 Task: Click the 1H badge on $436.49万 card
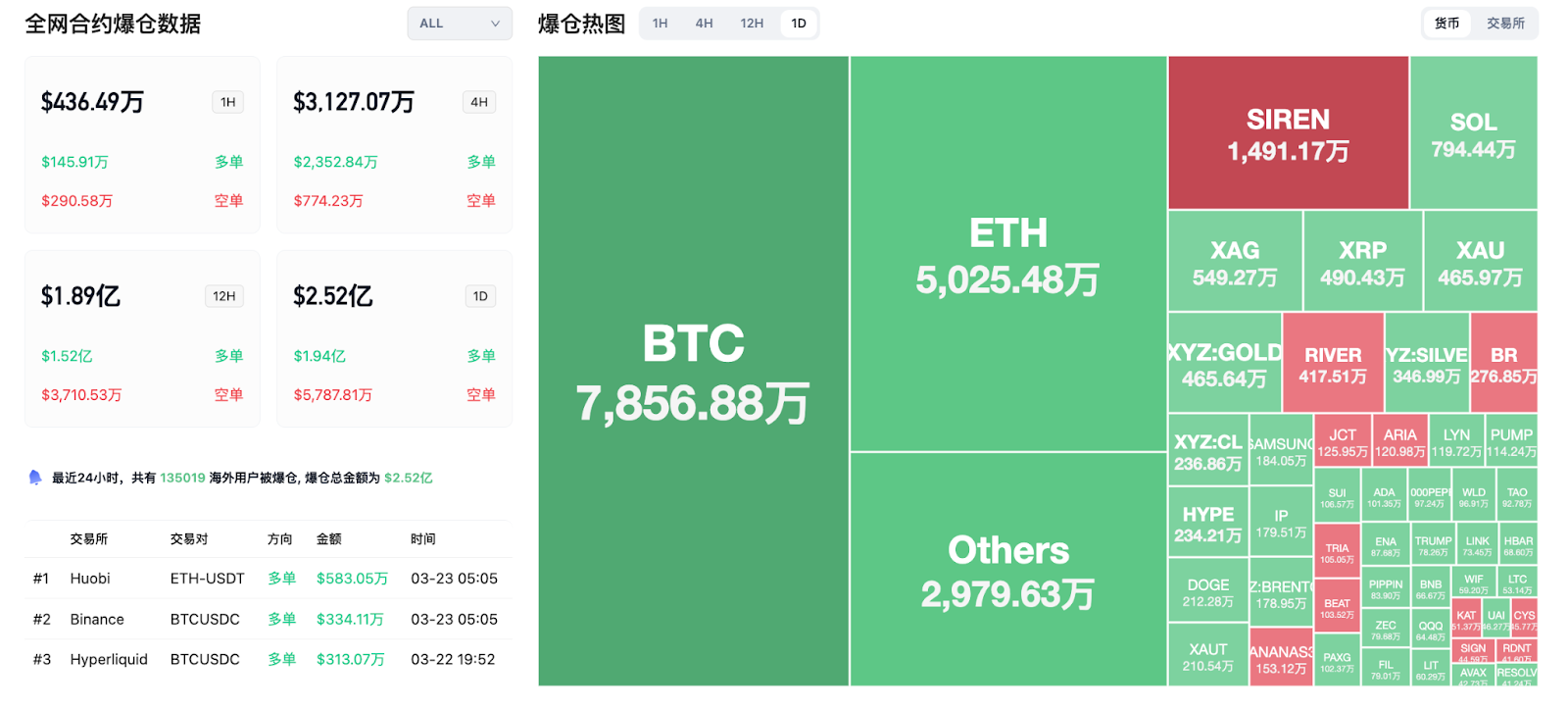[228, 102]
